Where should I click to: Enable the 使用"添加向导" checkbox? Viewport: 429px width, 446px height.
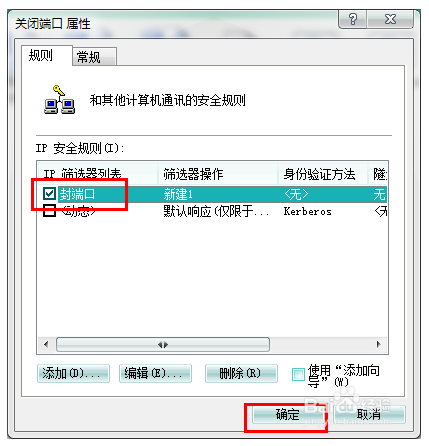pyautogui.click(x=298, y=374)
